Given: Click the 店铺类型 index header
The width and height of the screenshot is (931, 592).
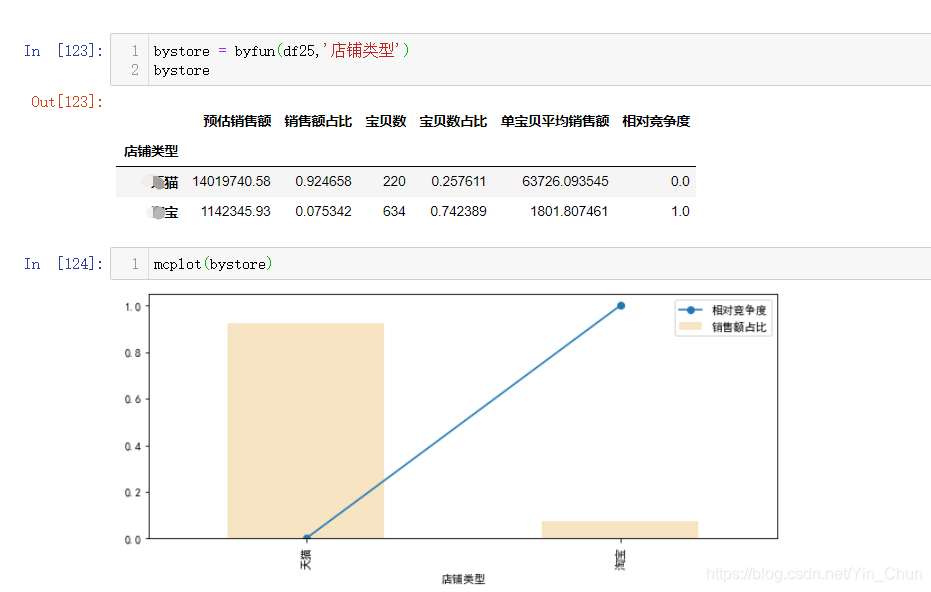Looking at the screenshot, I should [x=151, y=151].
